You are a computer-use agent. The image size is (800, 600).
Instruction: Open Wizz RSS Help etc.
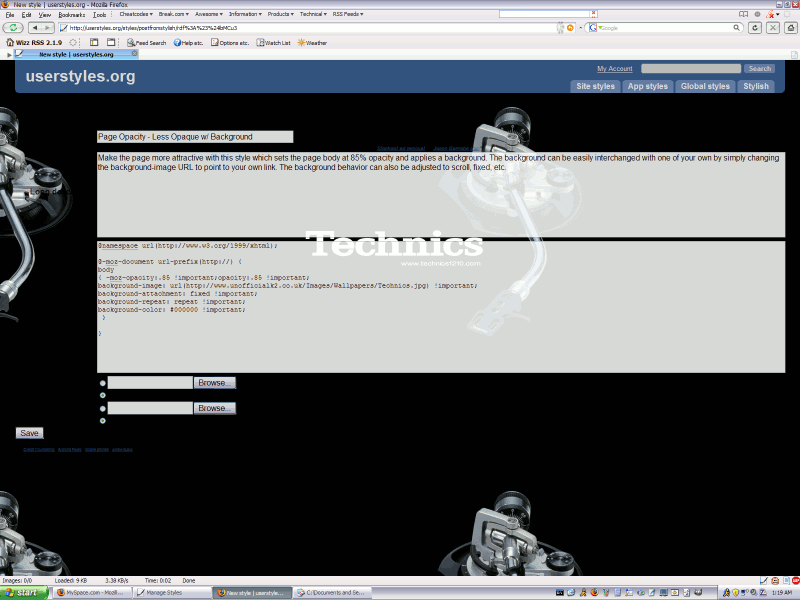coord(188,43)
